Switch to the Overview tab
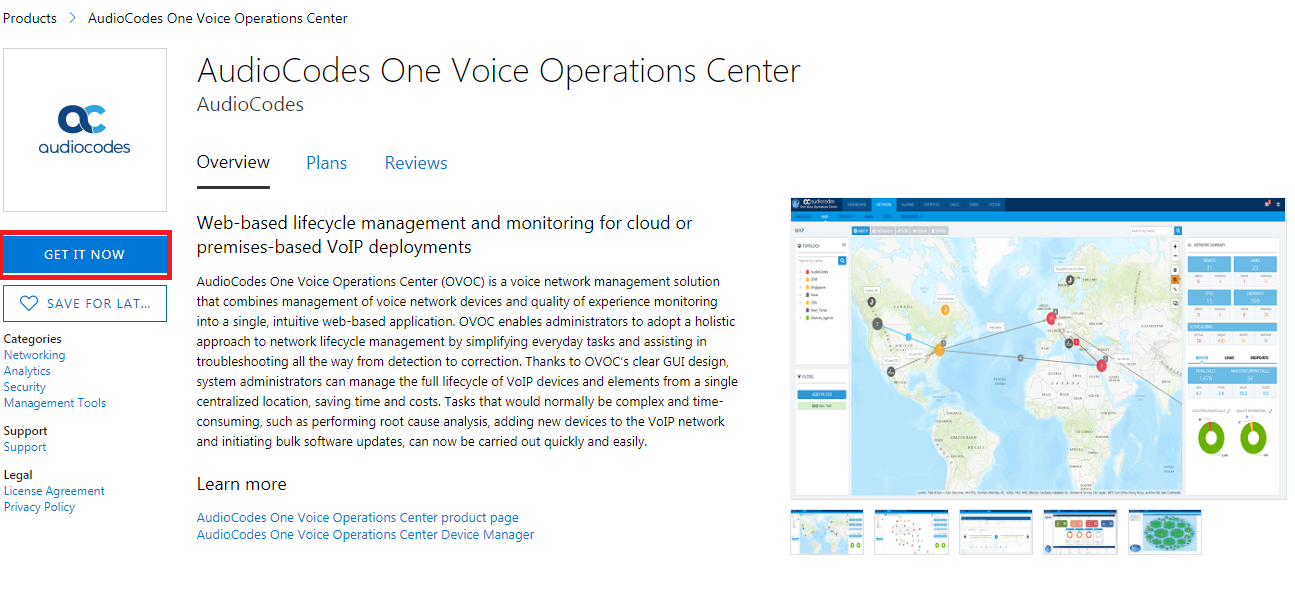 (233, 163)
